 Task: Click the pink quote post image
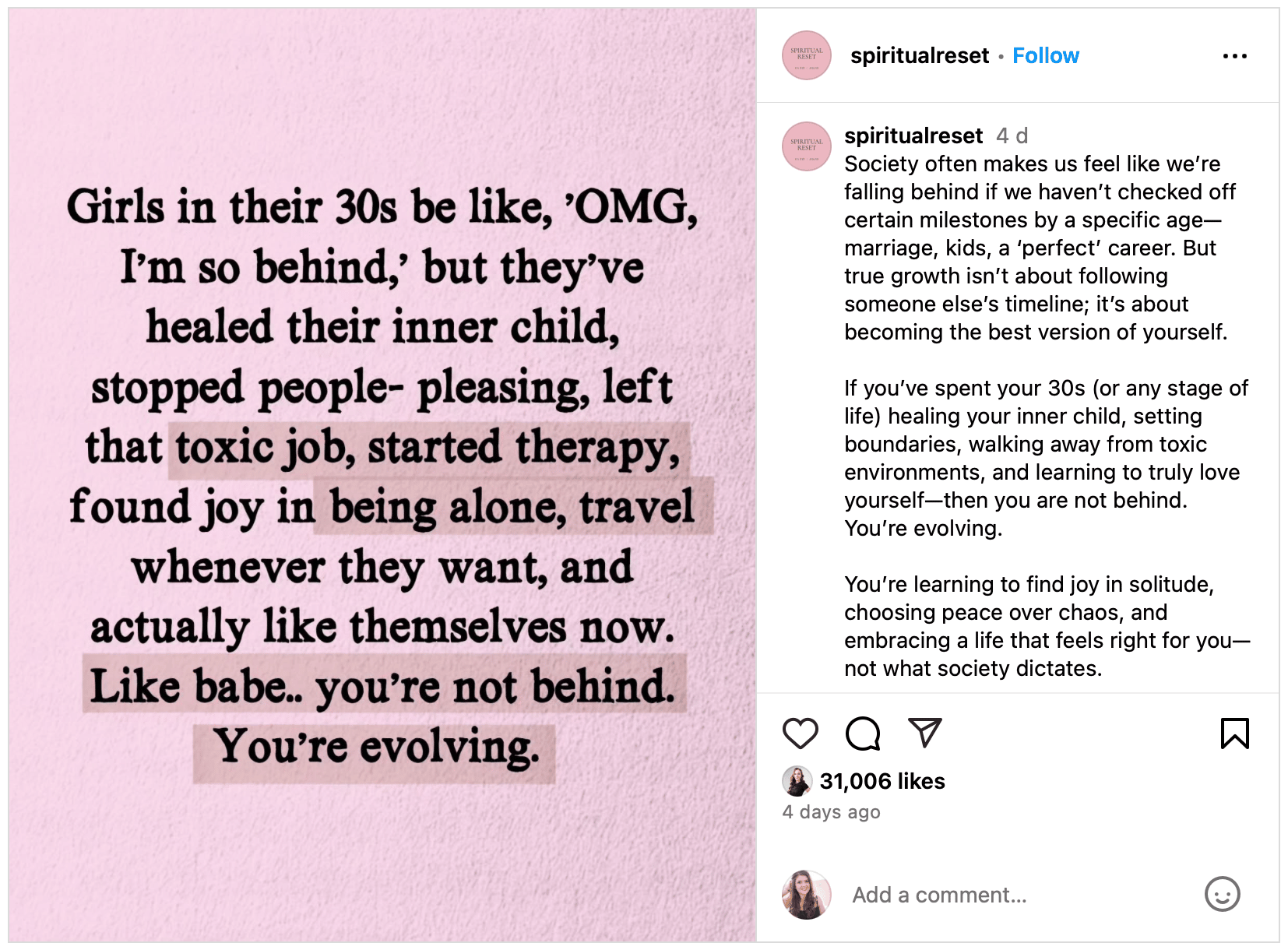[382, 475]
